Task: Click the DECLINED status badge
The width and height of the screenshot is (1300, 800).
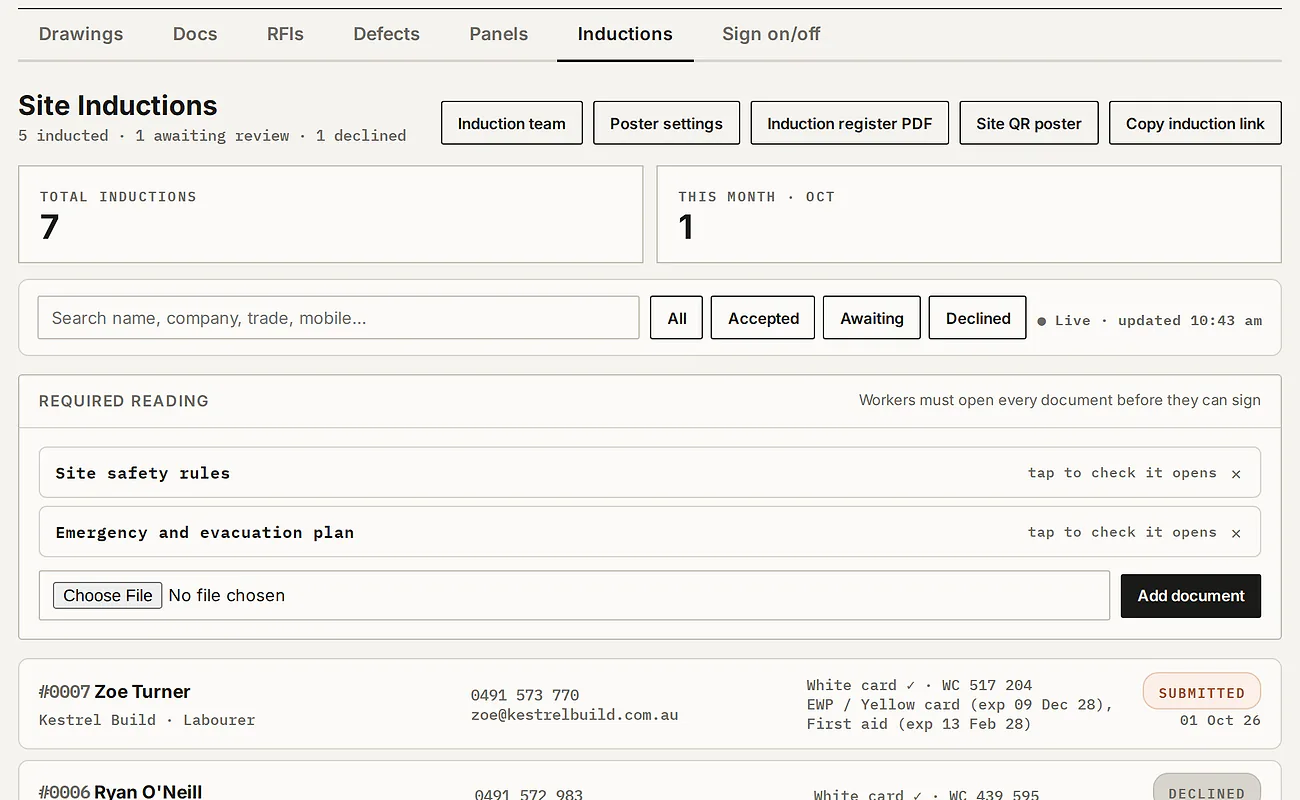Action: pos(1207,787)
